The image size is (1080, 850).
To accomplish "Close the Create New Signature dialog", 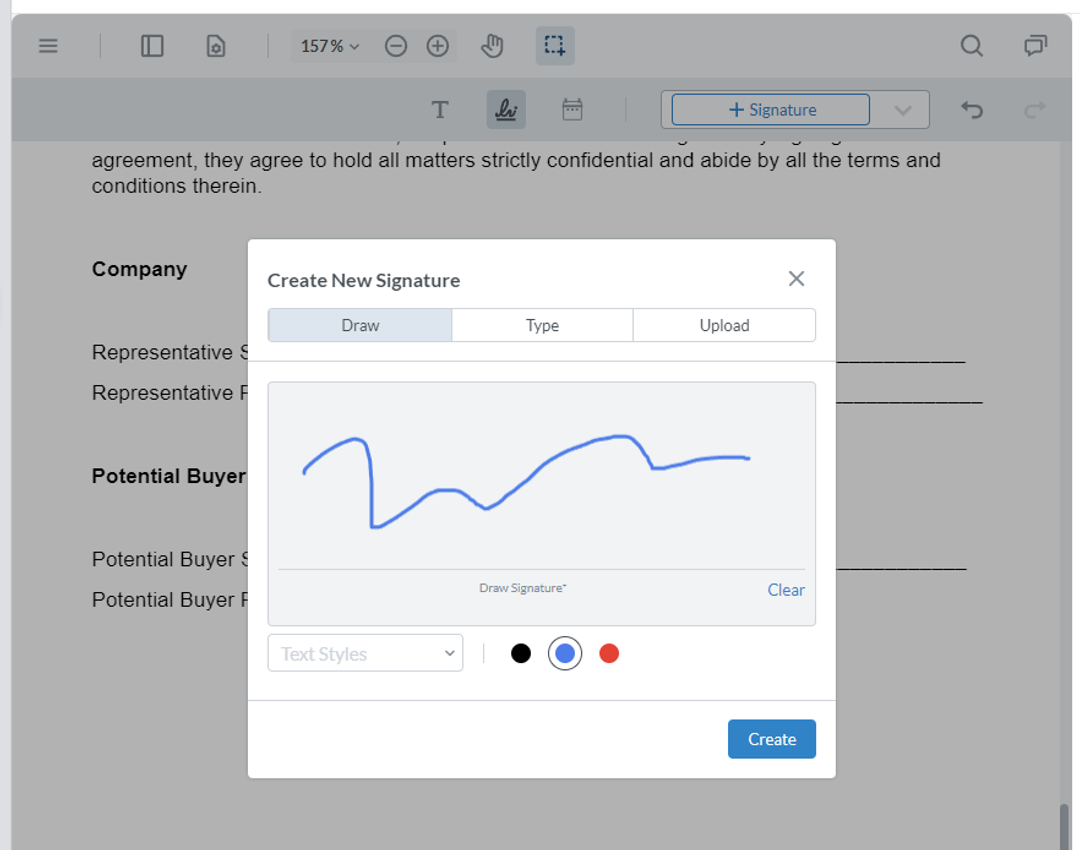I will pyautogui.click(x=796, y=278).
